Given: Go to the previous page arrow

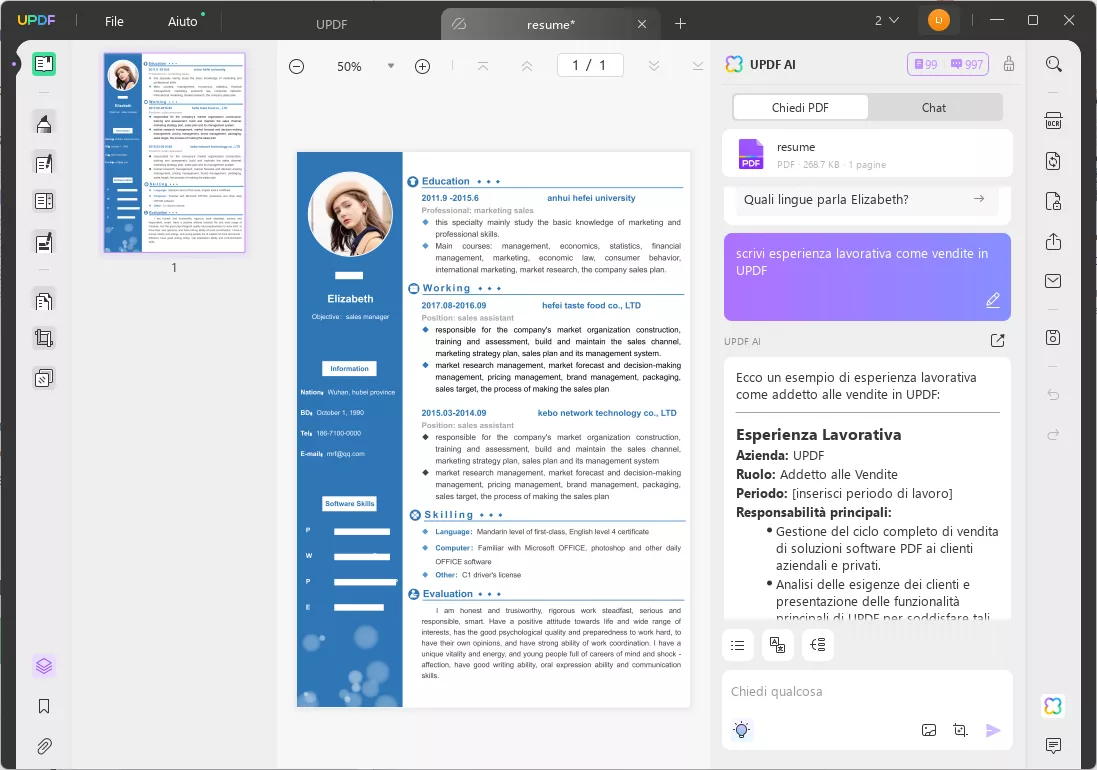Looking at the screenshot, I should click(x=527, y=66).
